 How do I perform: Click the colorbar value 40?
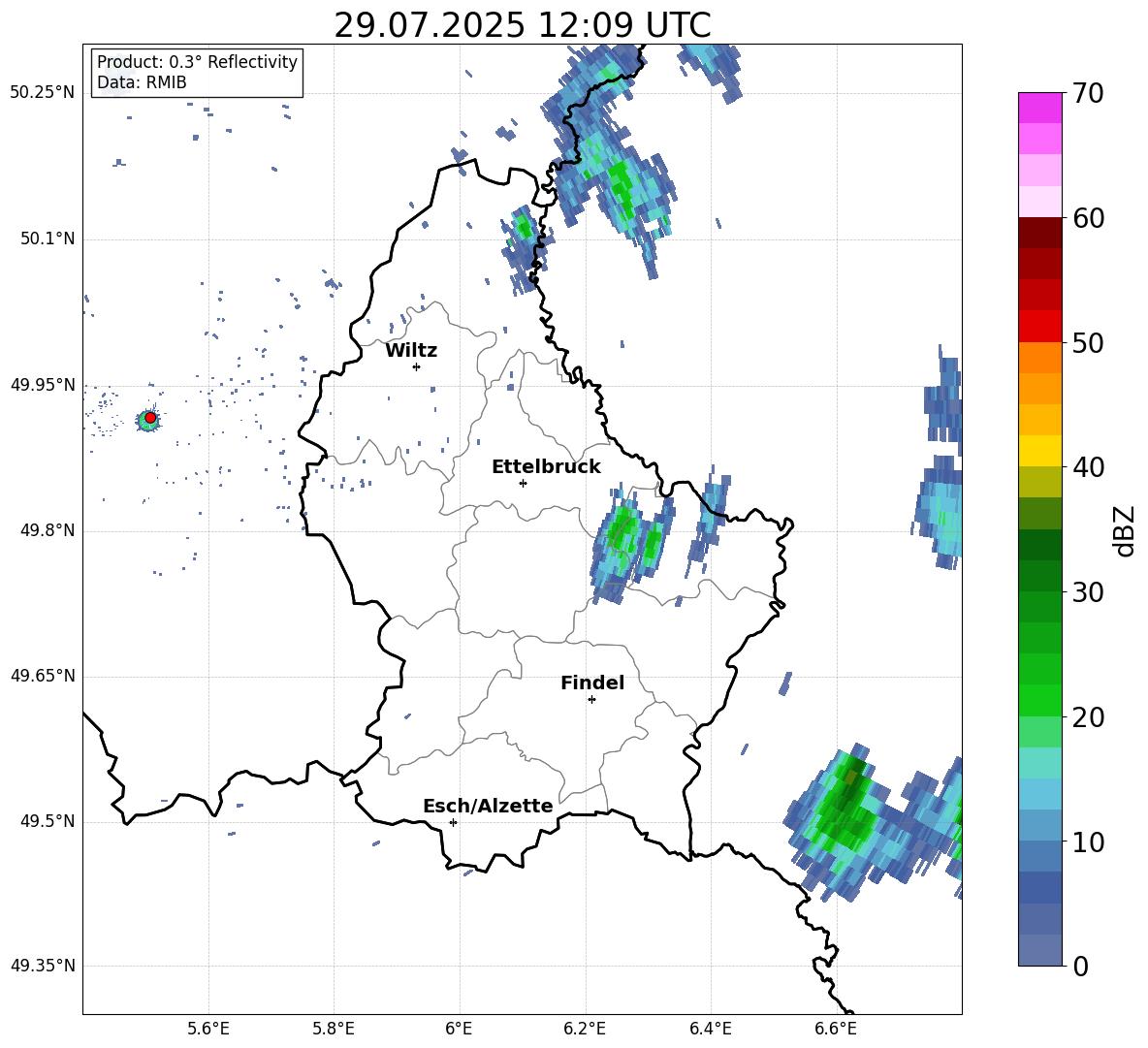coord(1087,467)
